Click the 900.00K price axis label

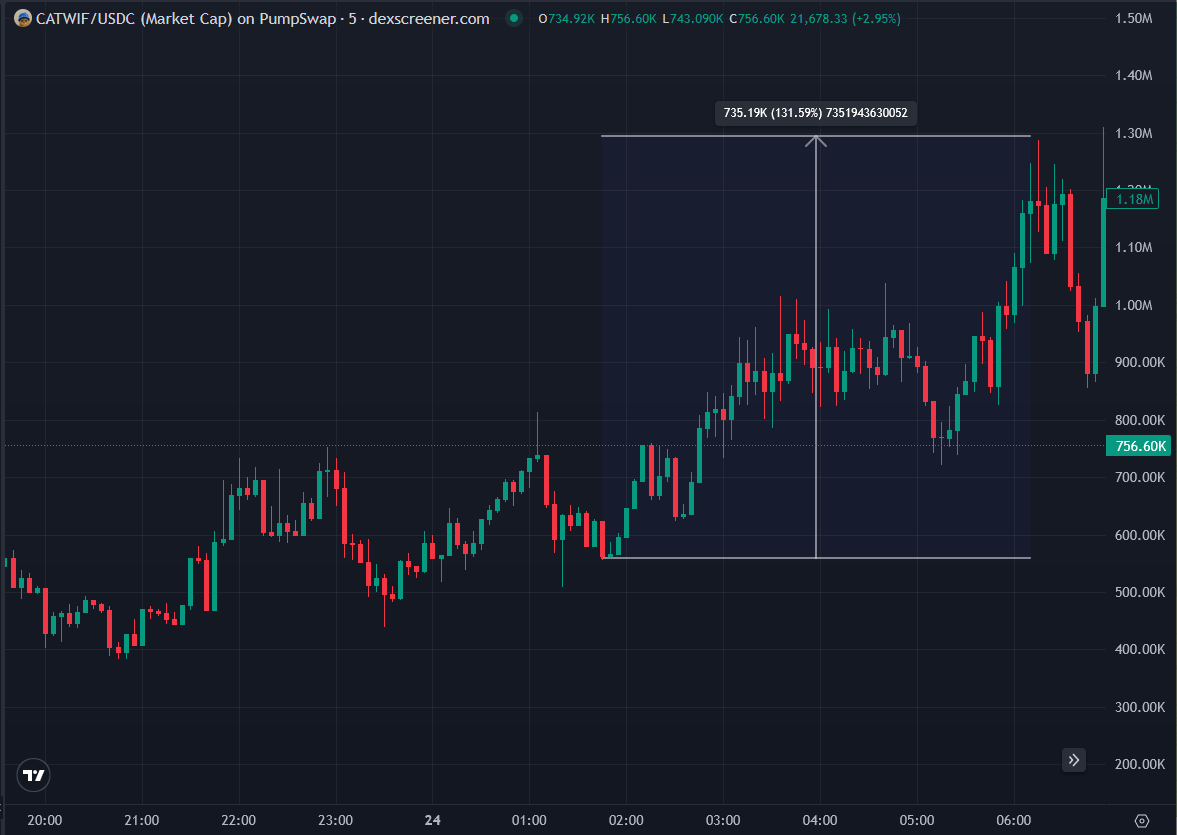click(x=1139, y=362)
